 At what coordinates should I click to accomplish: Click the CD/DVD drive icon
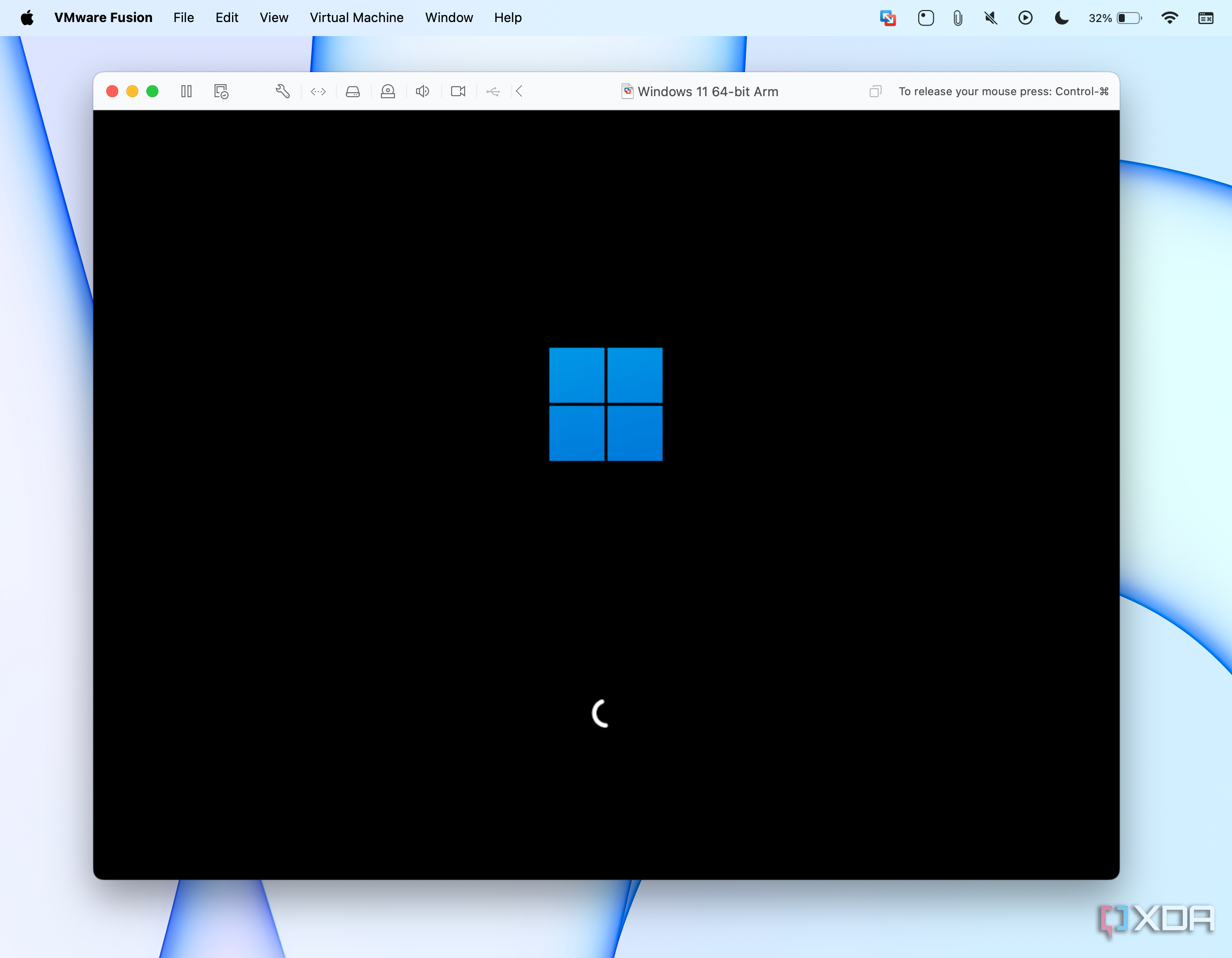click(388, 91)
